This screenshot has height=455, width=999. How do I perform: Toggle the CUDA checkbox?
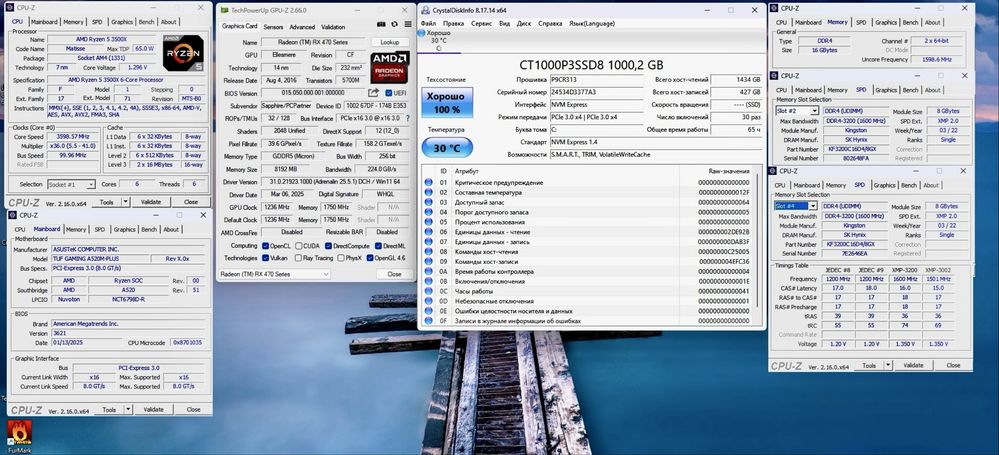pos(298,246)
